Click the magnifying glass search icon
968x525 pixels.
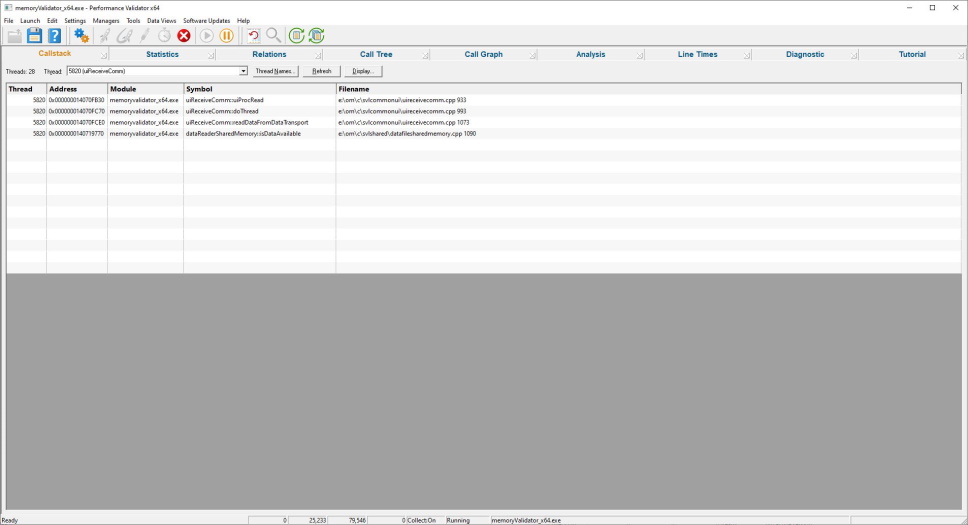click(273, 36)
